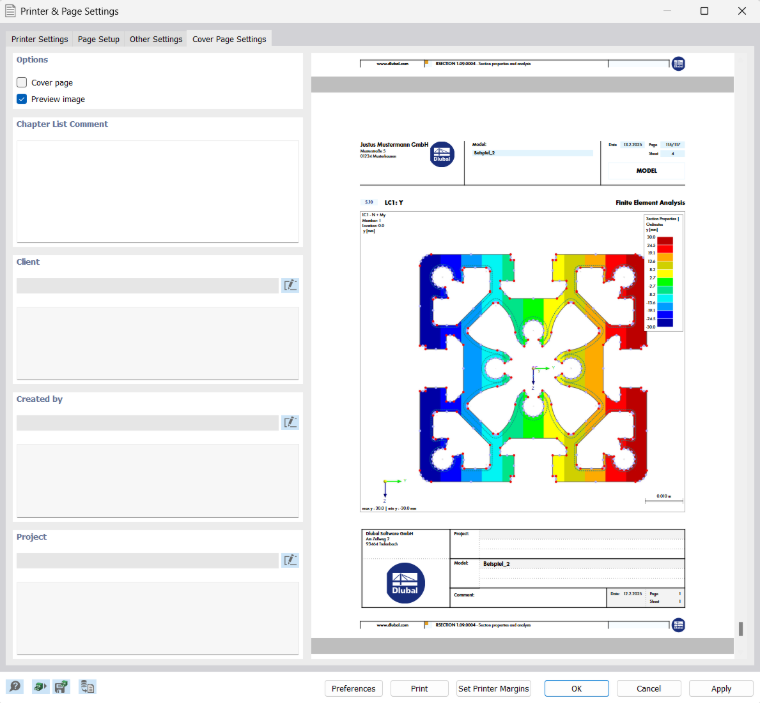Viewport: 760px width, 703px height.
Task: Click the document icon in the title bar
Action: tap(10, 11)
